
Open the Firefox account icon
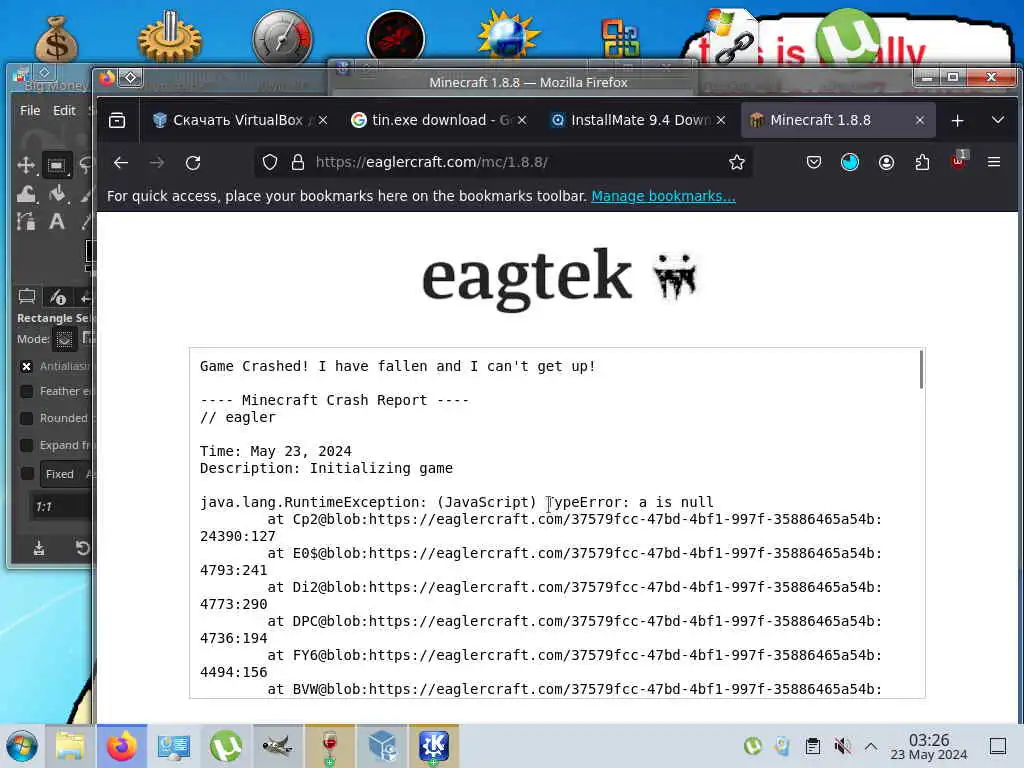point(886,163)
